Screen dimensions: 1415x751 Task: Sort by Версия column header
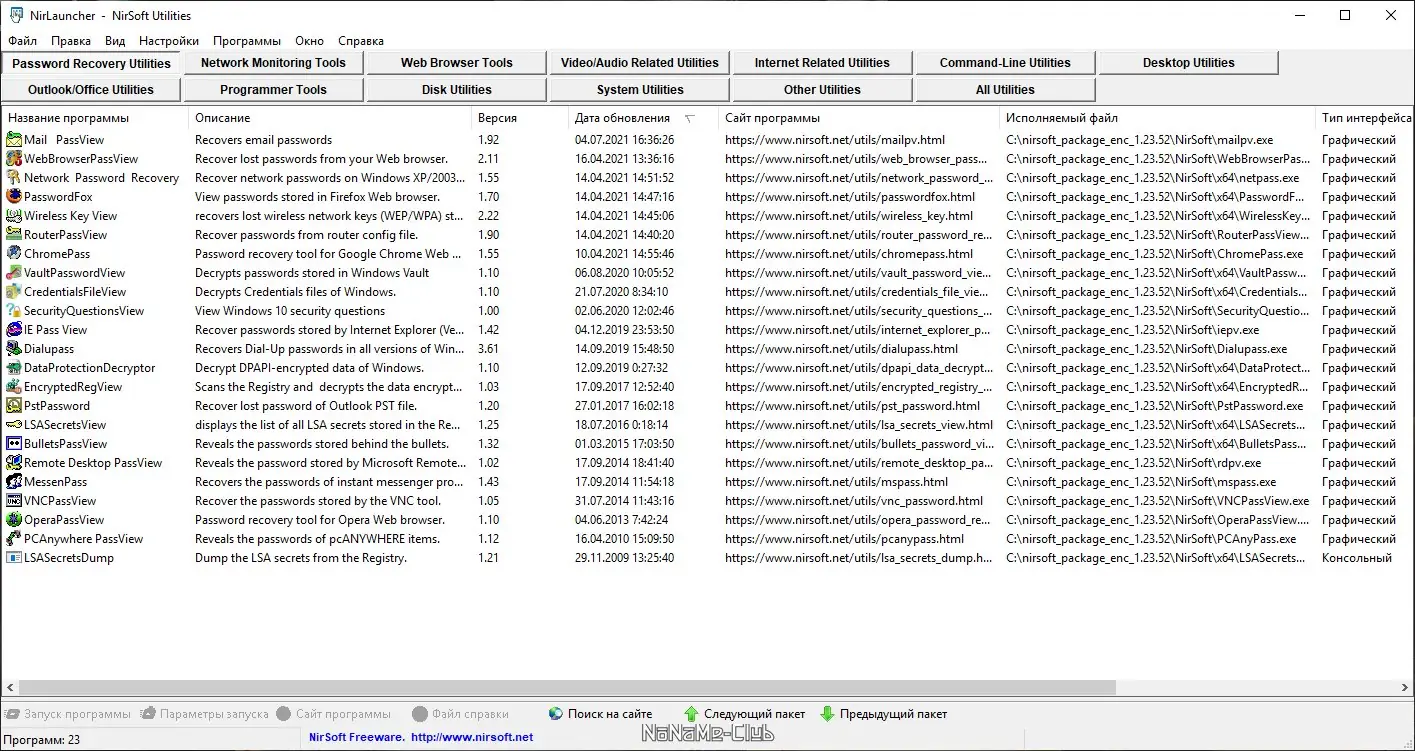(x=520, y=118)
